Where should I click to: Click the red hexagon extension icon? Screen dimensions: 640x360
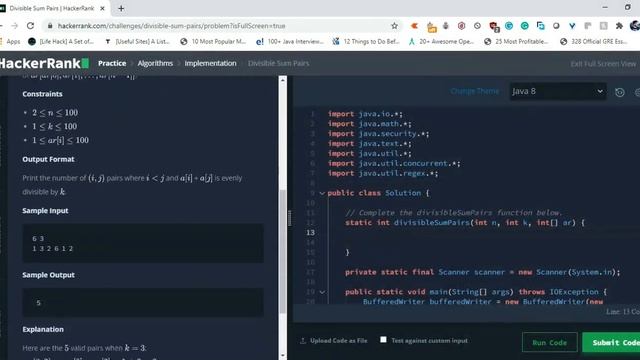tap(462, 26)
